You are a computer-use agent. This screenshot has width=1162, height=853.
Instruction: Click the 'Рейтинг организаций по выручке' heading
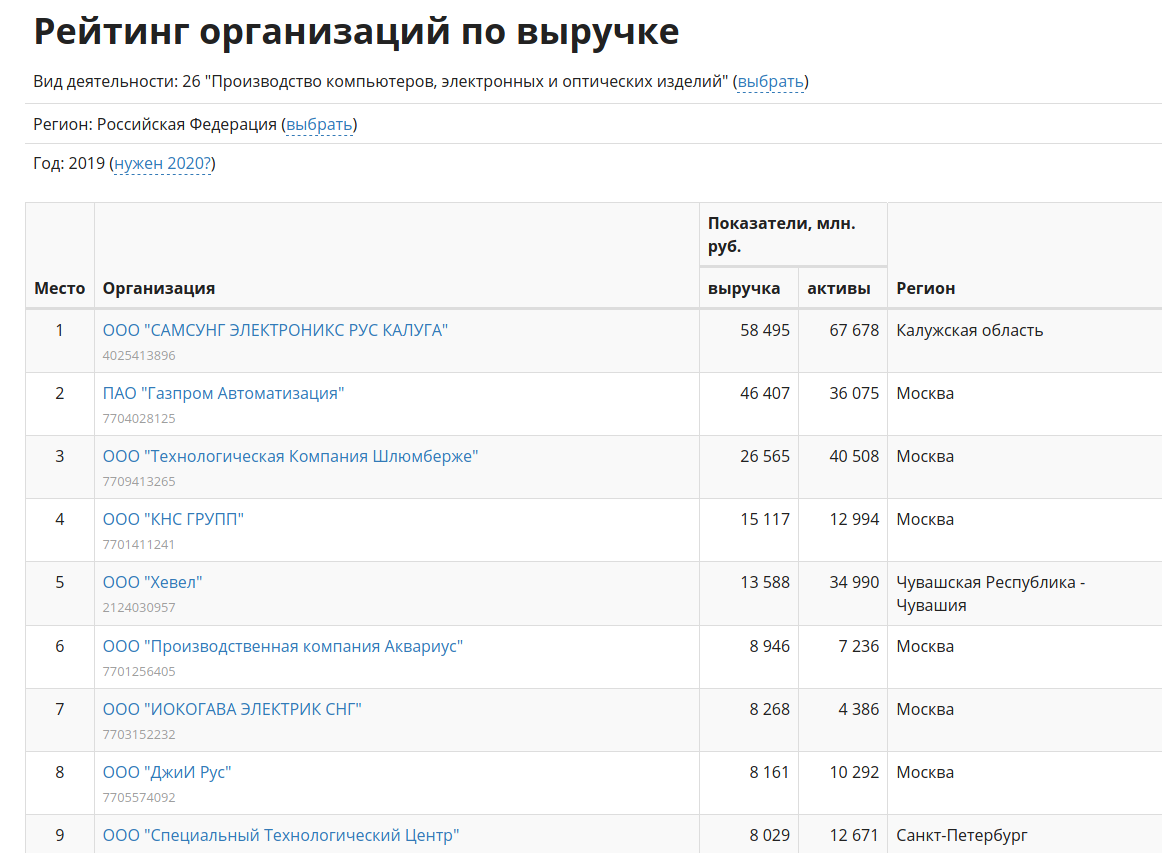[x=356, y=32]
